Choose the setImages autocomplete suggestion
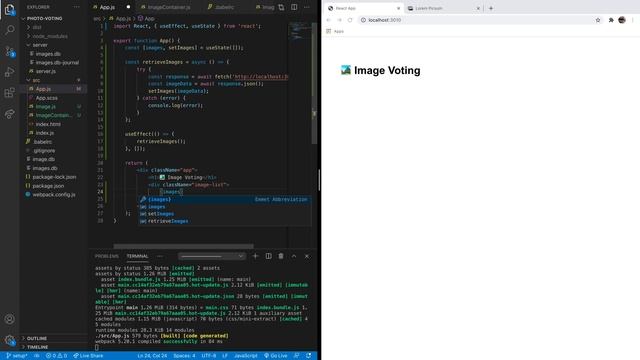This screenshot has width=640, height=360. tap(224, 214)
